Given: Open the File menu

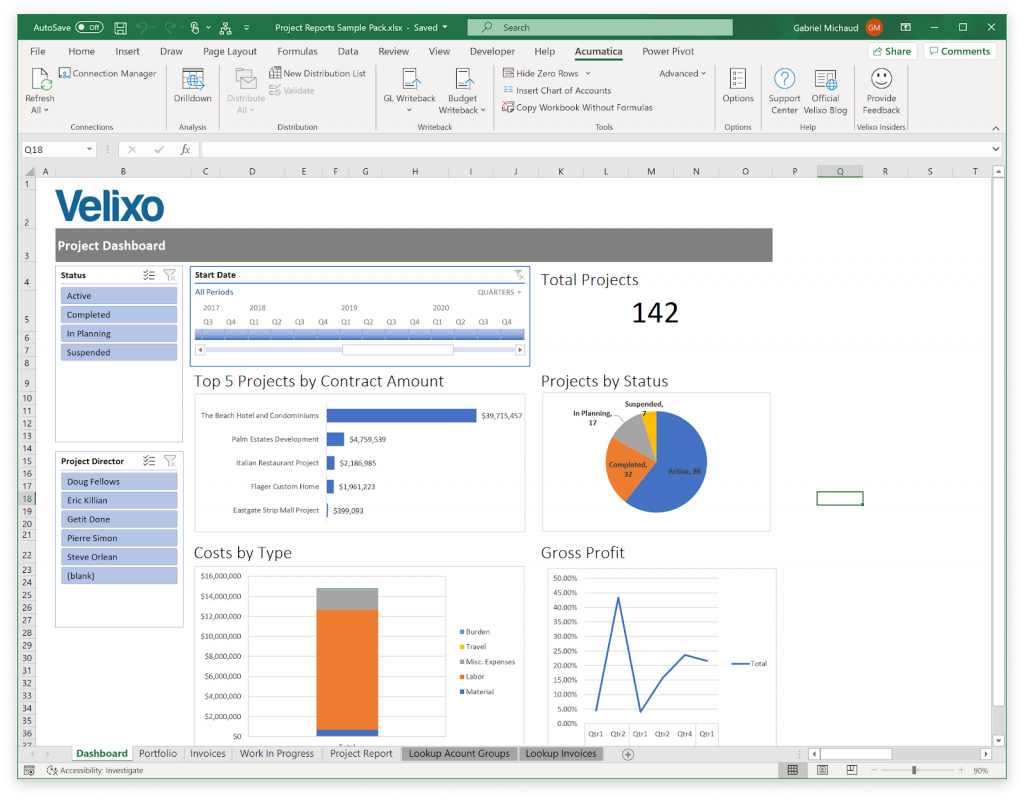Looking at the screenshot, I should (x=38, y=51).
